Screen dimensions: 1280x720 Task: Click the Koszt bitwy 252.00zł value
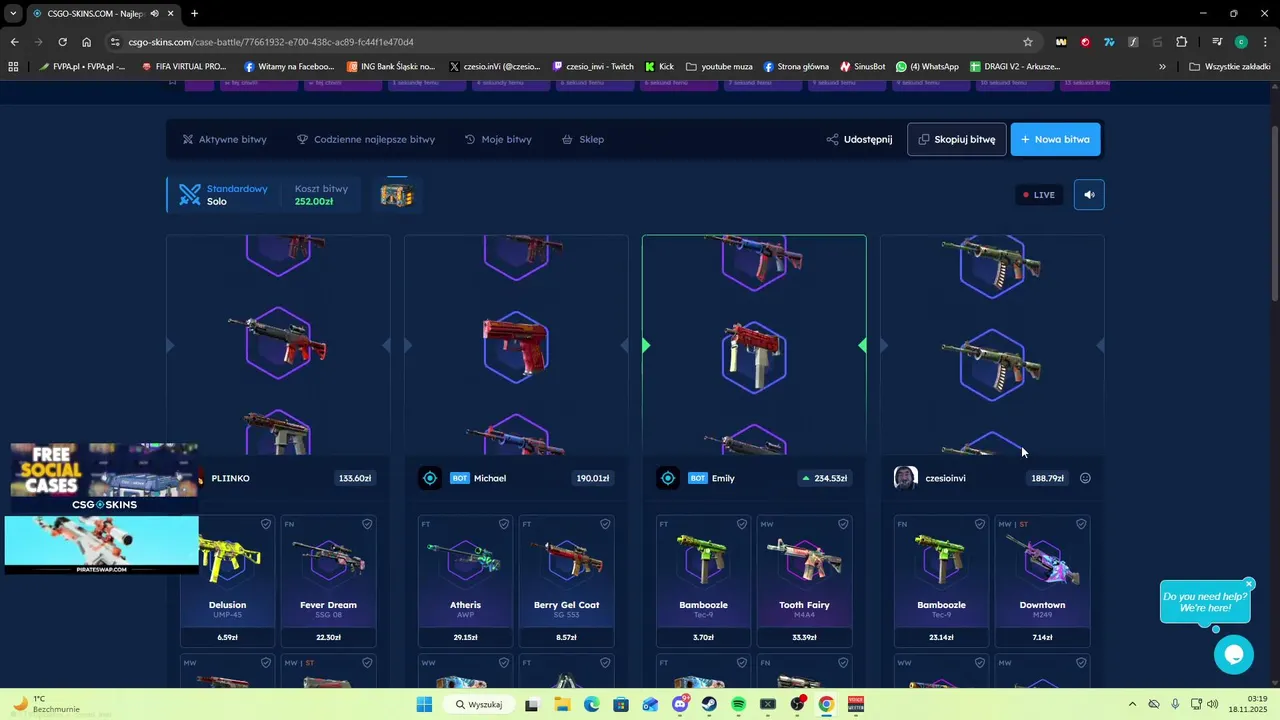point(314,202)
